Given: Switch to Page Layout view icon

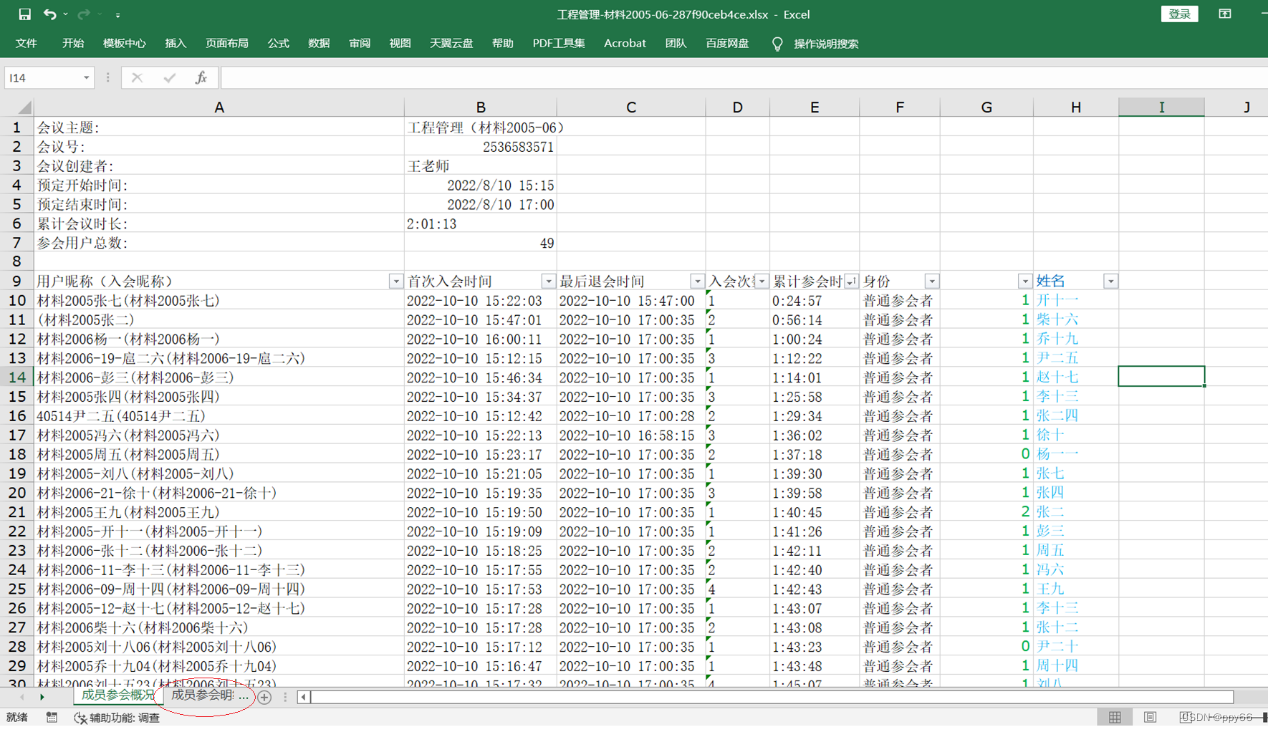Looking at the screenshot, I should pyautogui.click(x=1150, y=718).
